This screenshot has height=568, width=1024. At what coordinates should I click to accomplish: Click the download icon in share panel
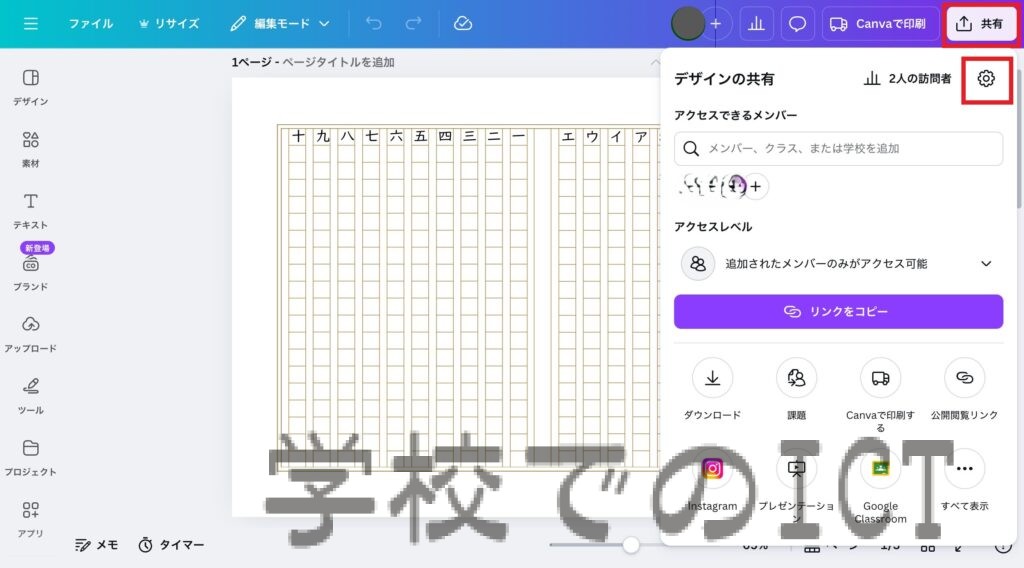click(x=712, y=378)
